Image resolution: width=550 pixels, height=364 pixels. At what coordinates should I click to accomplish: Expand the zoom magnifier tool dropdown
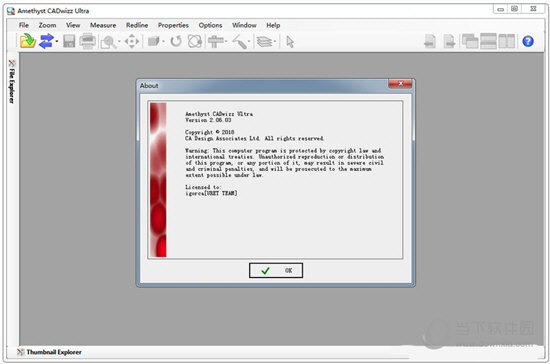click(119, 42)
